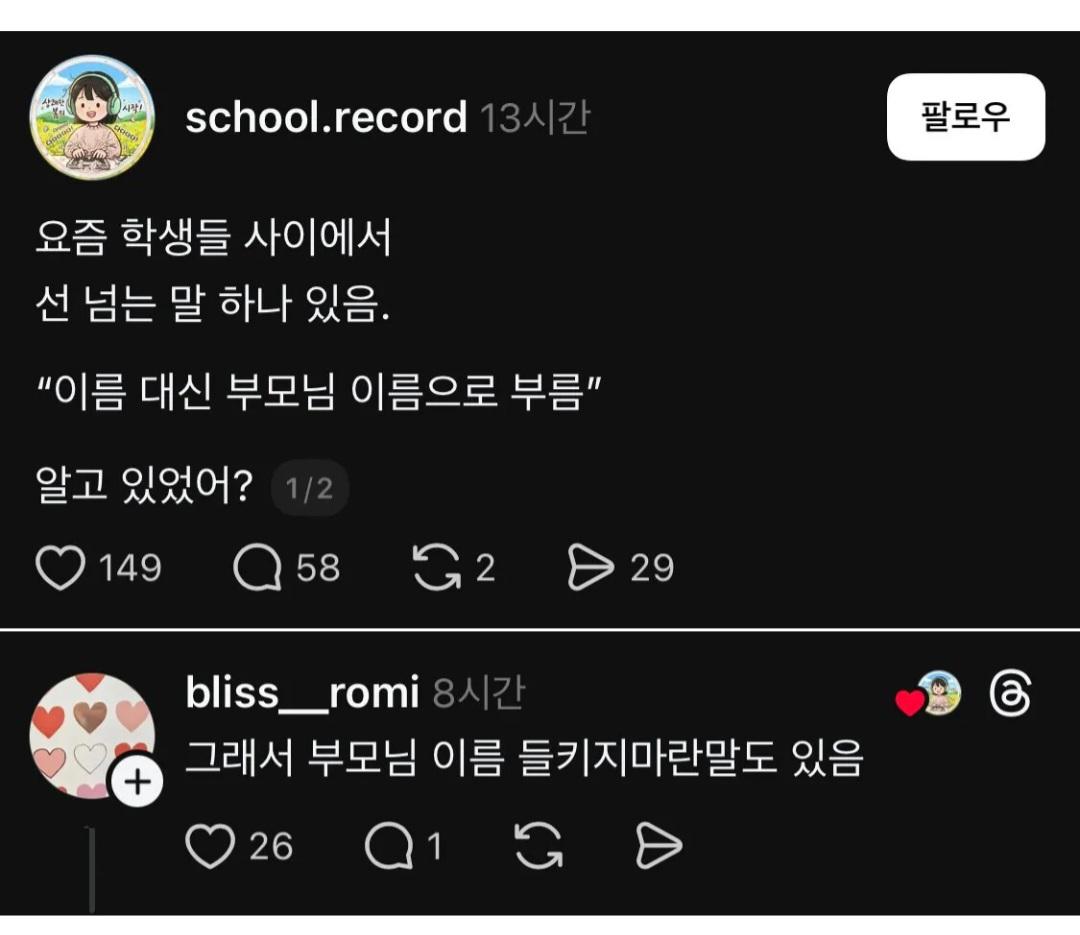Open the 13시간 post timestamp
1080x935 pixels.
coord(535,118)
